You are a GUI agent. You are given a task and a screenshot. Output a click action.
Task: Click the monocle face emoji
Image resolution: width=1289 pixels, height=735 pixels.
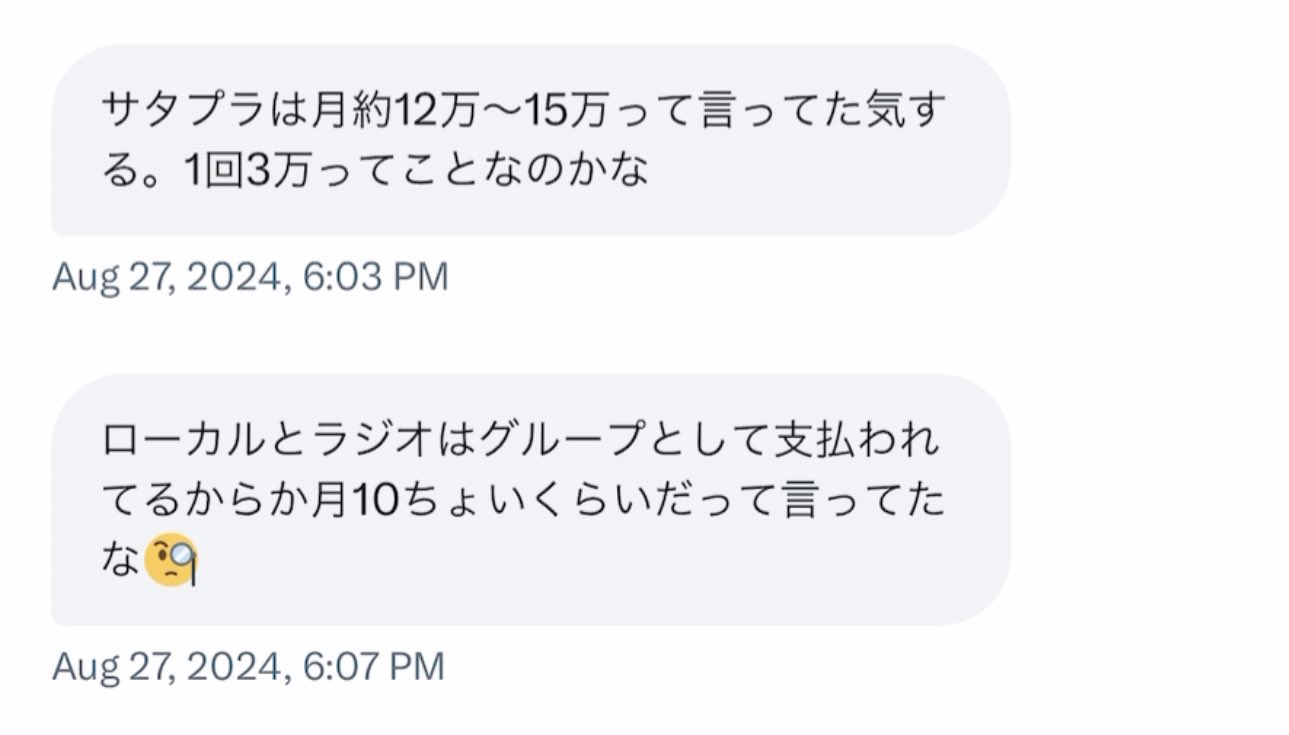pyautogui.click(x=171, y=562)
